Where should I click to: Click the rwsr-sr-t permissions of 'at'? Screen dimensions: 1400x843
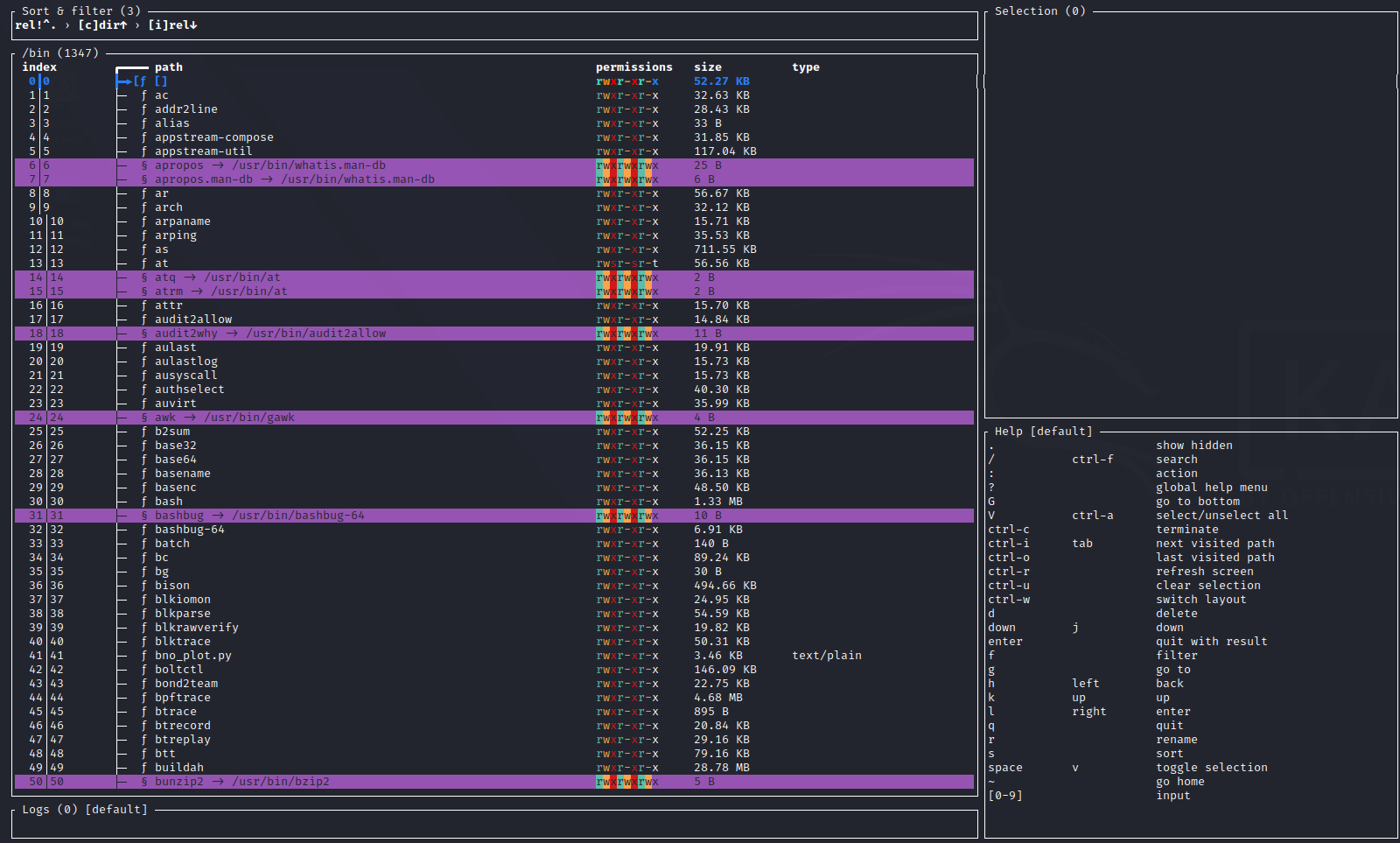point(627,263)
